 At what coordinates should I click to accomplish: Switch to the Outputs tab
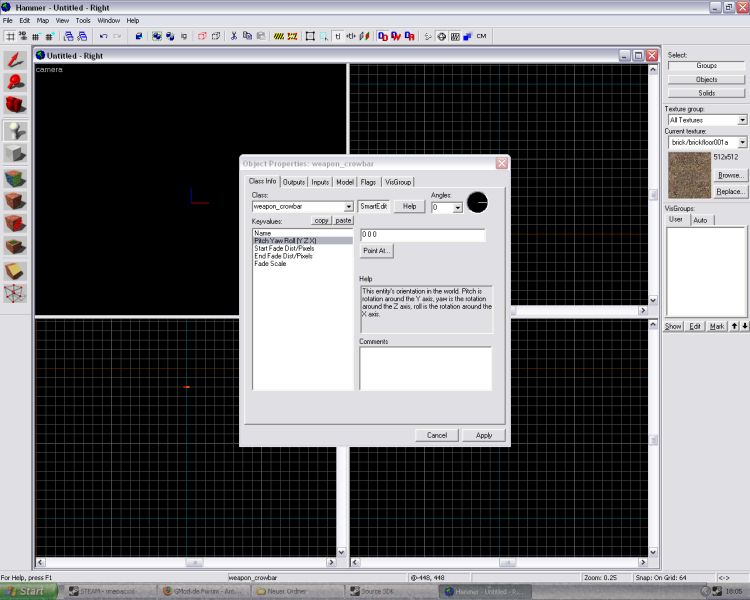point(293,182)
